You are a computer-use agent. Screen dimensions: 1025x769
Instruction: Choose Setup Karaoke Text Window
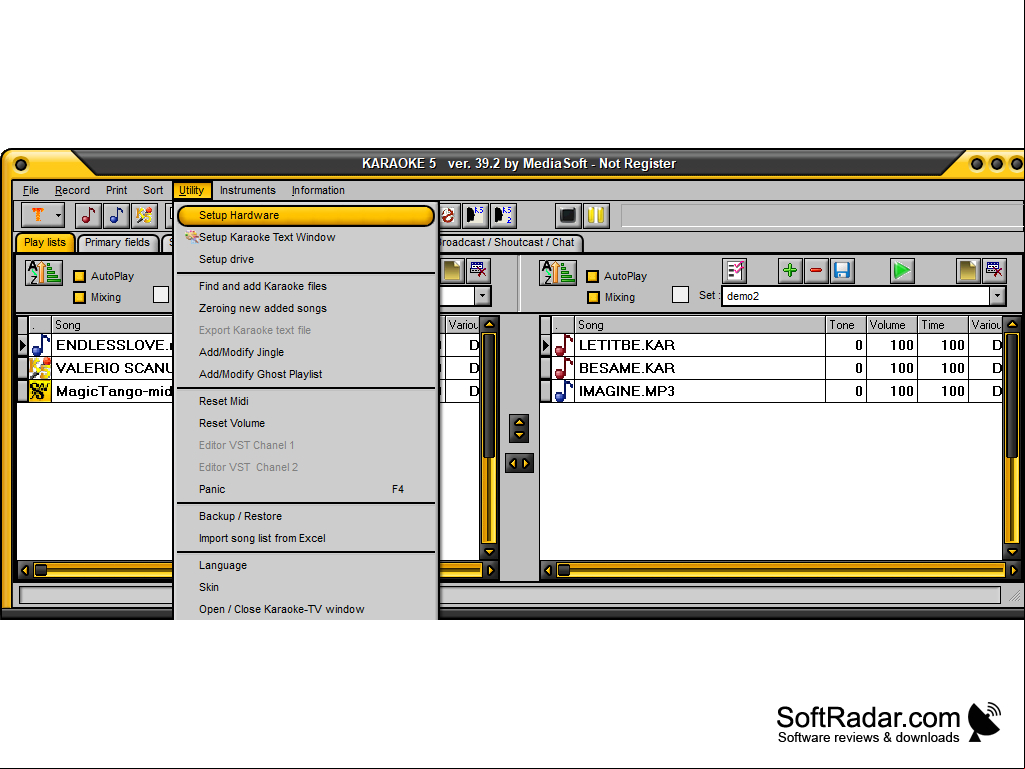click(305, 237)
